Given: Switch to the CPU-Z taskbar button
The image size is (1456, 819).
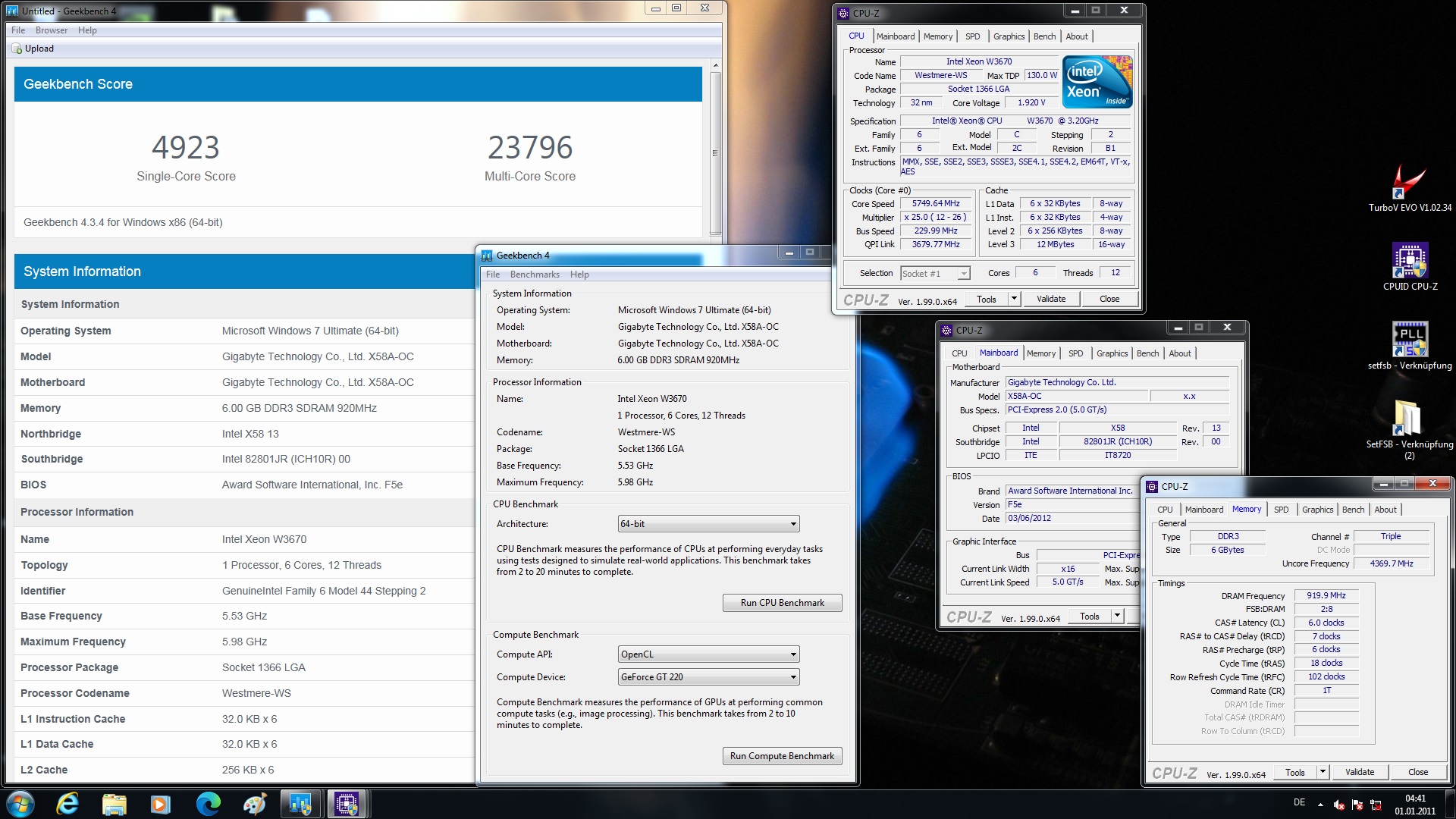Looking at the screenshot, I should click(347, 804).
